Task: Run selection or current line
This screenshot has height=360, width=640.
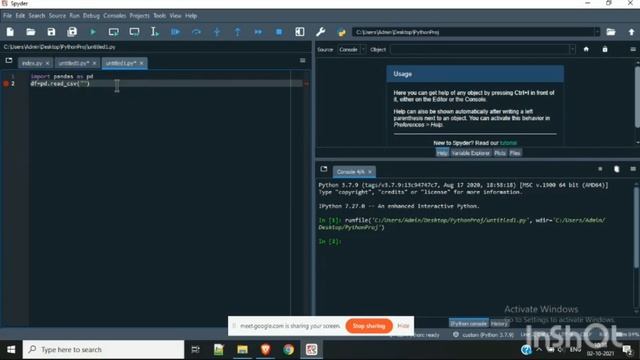Action: coord(155,32)
